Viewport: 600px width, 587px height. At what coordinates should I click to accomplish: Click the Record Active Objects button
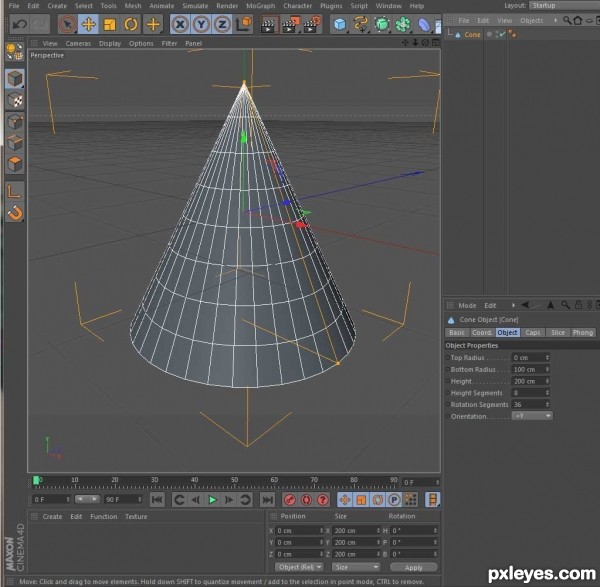290,500
